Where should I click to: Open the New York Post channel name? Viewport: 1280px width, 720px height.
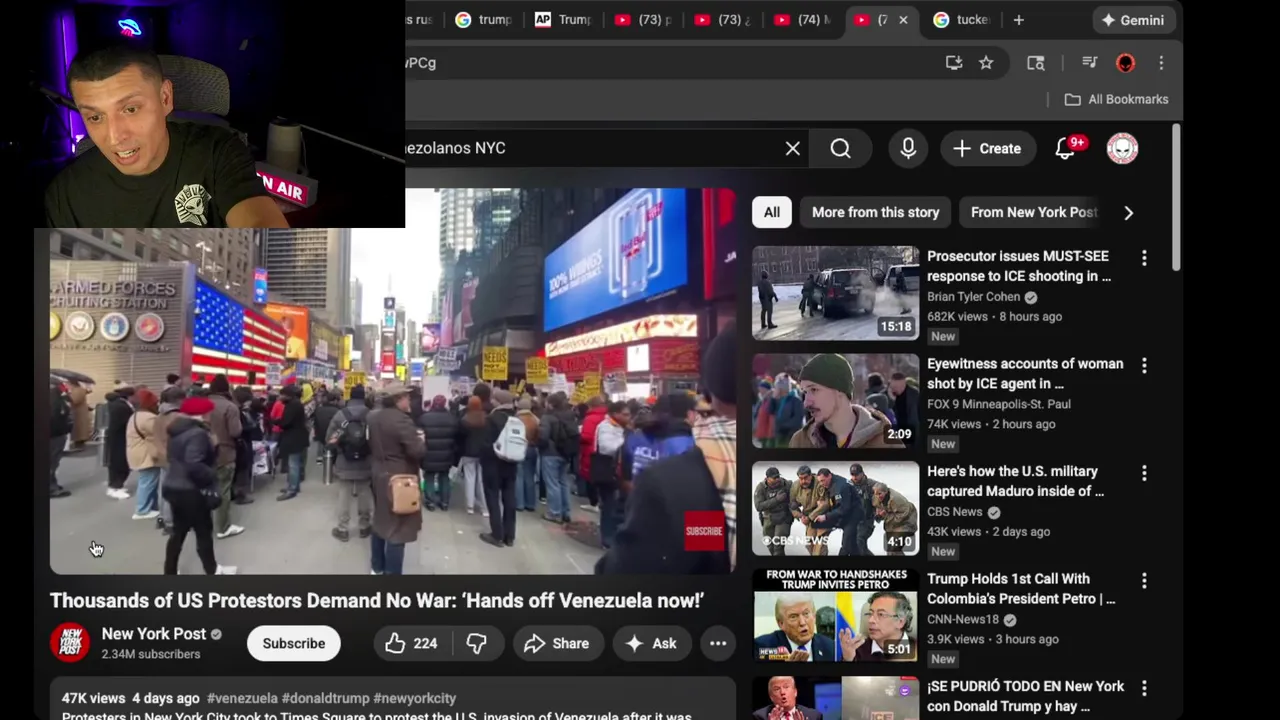point(153,634)
